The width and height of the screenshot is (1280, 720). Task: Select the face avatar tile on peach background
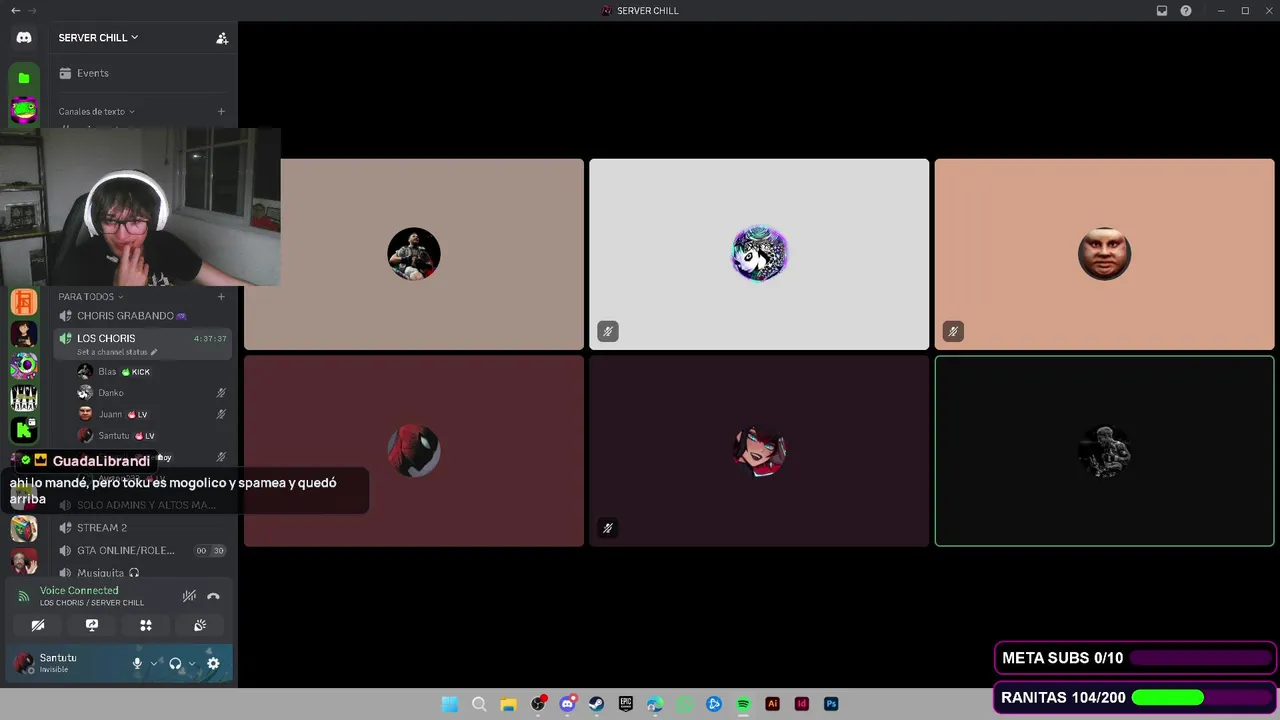point(1105,254)
